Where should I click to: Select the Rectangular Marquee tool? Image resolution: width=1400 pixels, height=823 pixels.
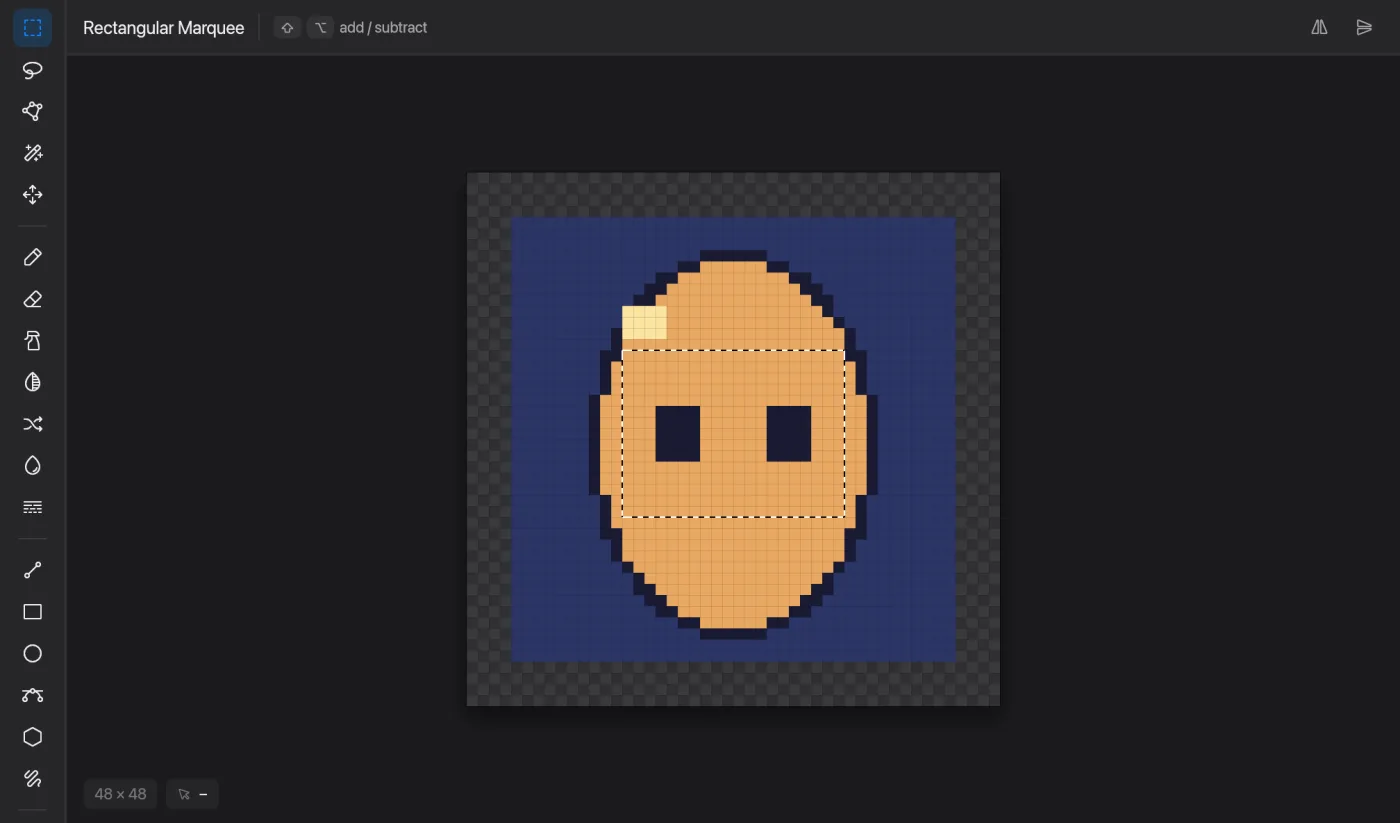33,28
